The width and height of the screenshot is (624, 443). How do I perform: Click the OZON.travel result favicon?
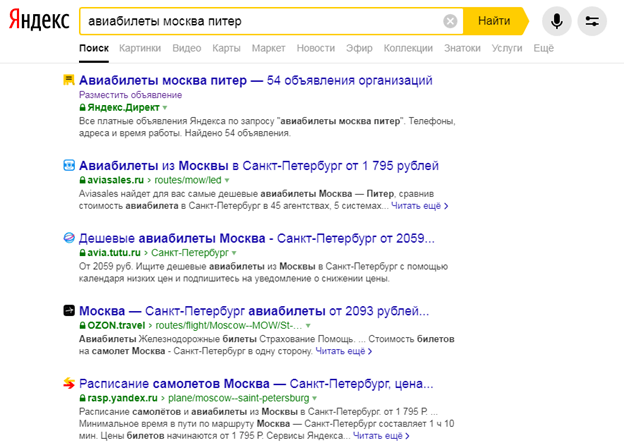[x=69, y=310]
